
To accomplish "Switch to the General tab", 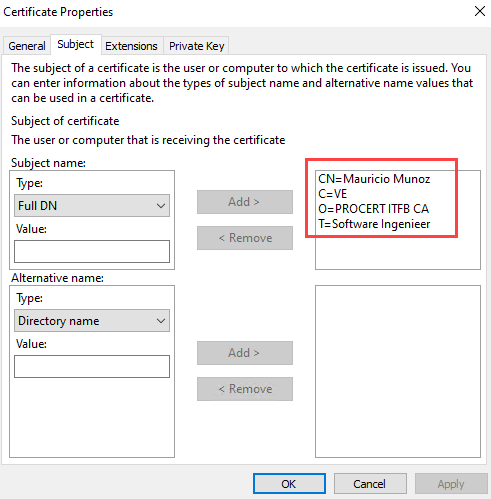I will (27, 46).
